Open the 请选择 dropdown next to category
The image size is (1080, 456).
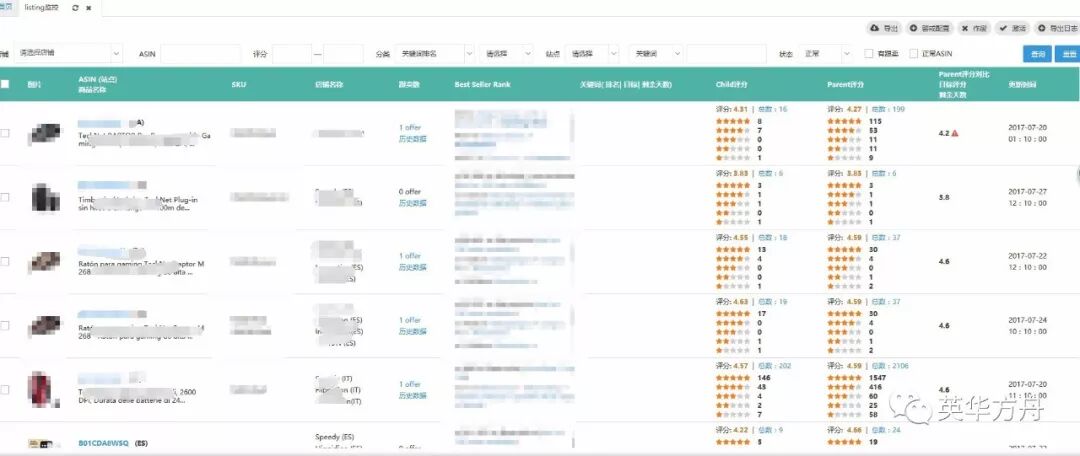506,53
